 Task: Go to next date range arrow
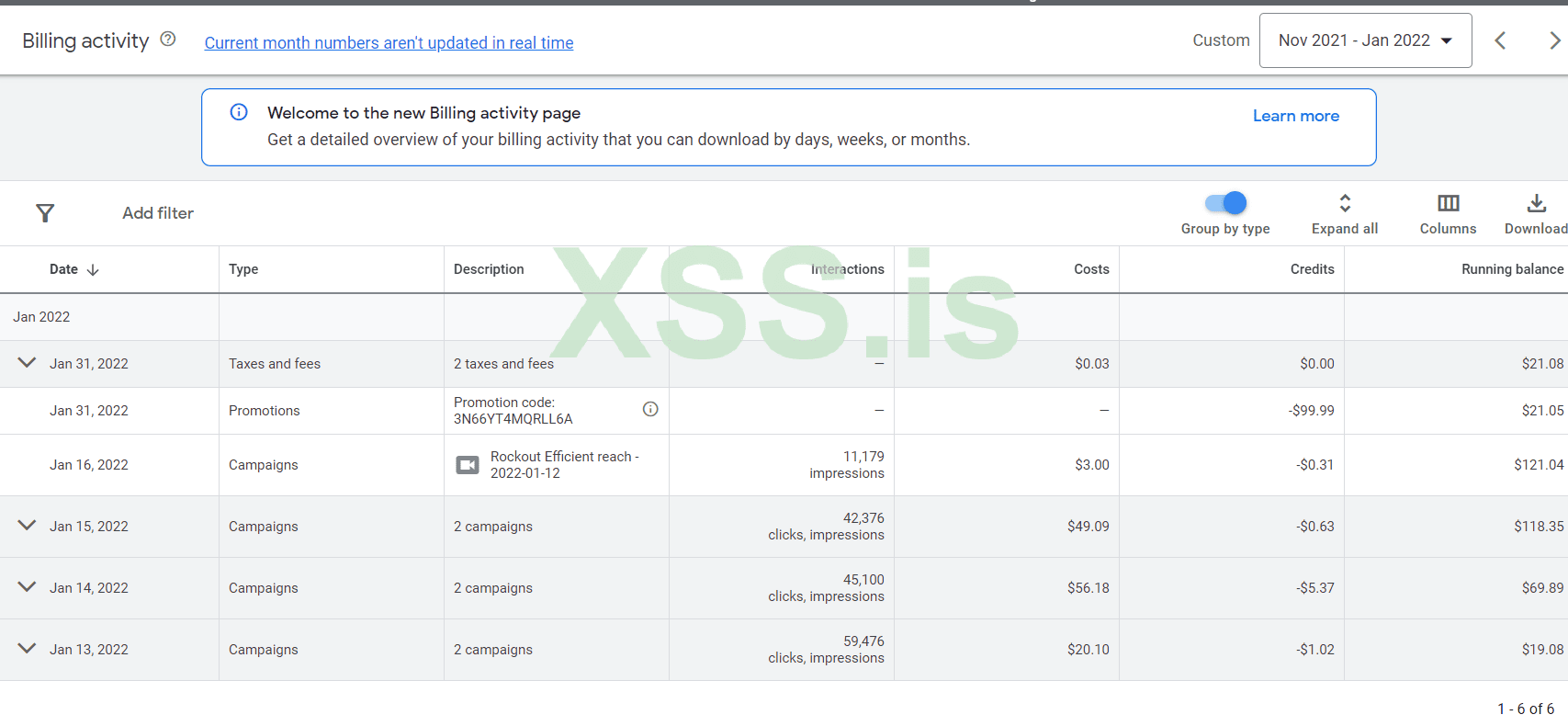coord(1553,40)
